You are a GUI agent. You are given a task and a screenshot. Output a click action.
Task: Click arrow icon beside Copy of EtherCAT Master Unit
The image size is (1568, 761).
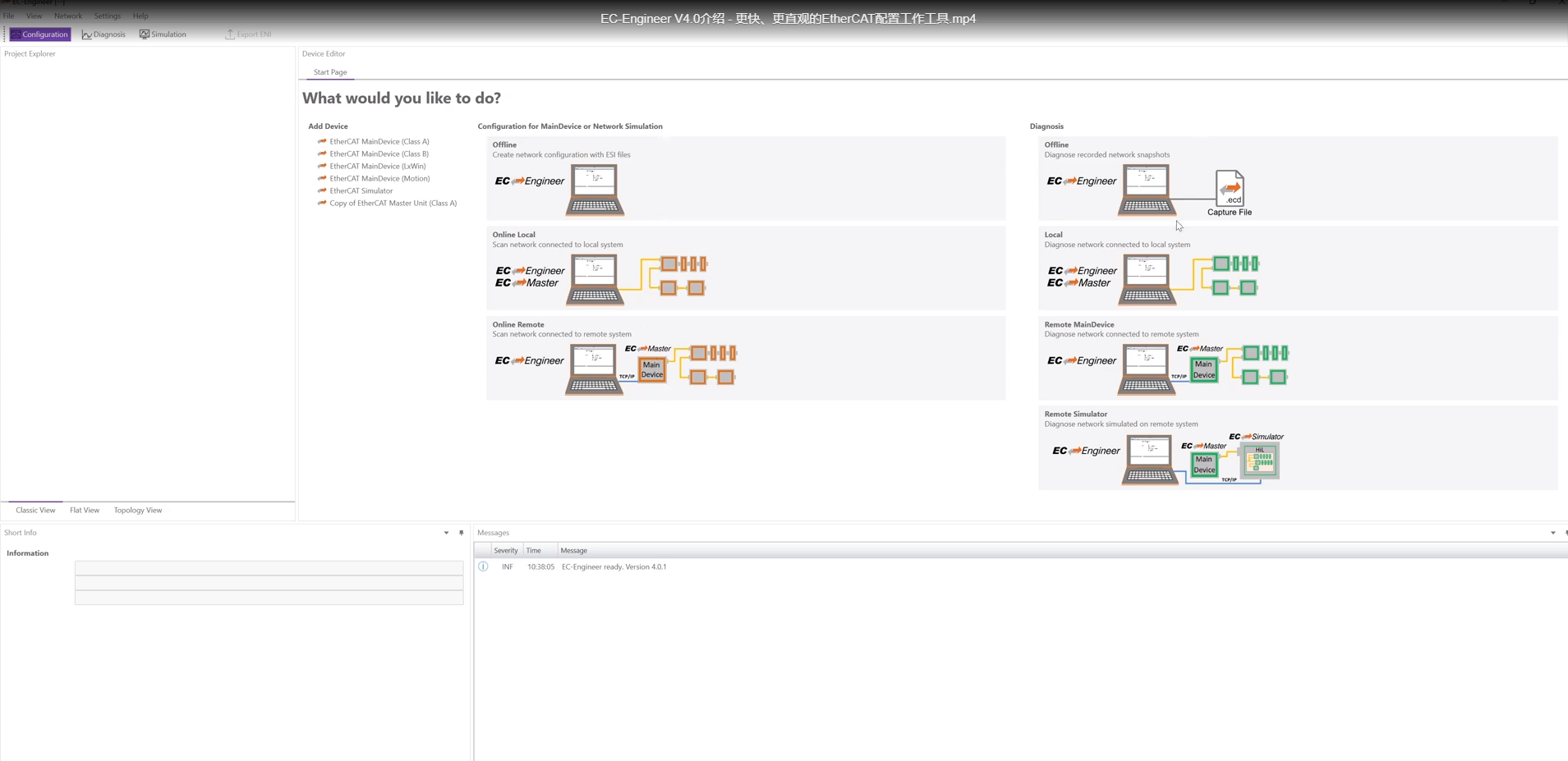click(x=322, y=203)
